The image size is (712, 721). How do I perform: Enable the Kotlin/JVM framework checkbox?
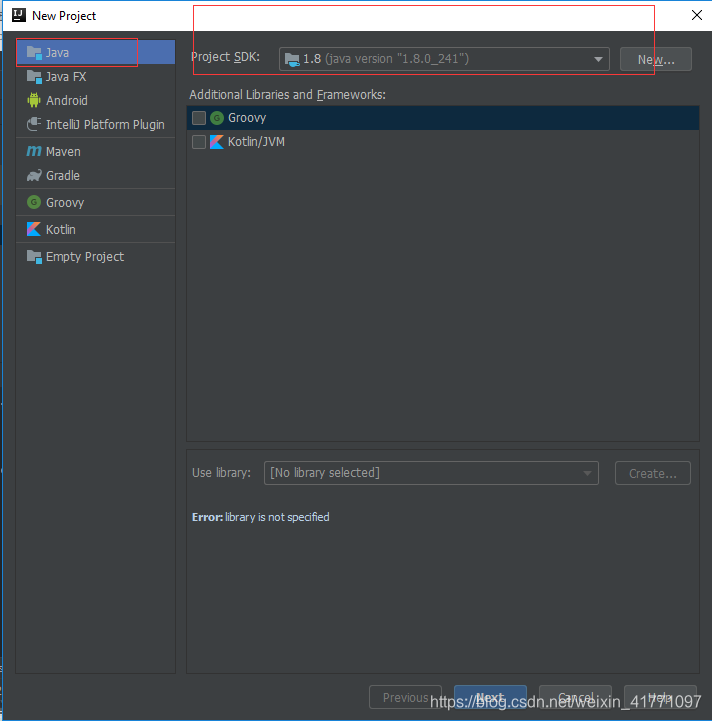199,142
